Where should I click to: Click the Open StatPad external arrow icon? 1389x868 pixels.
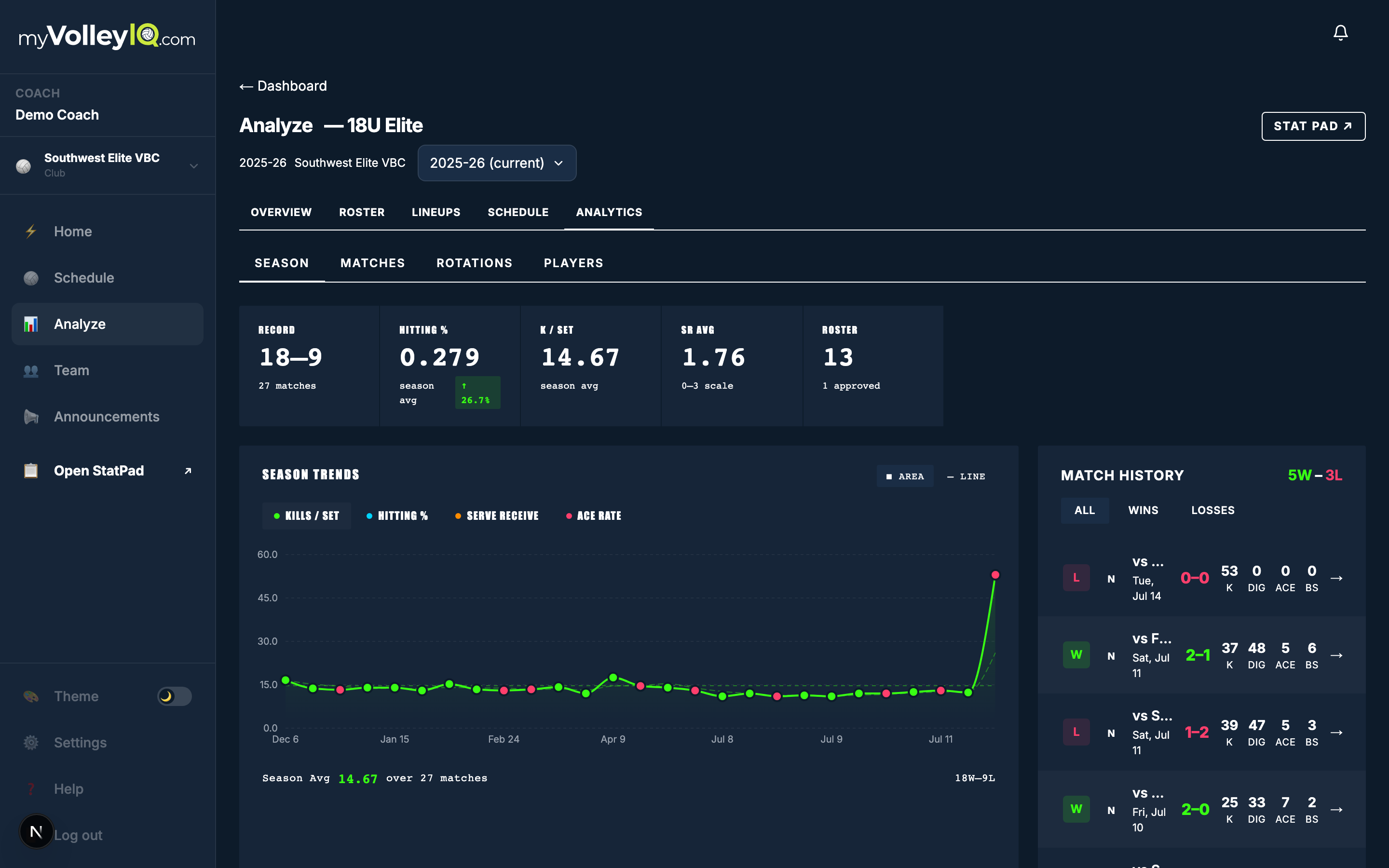(188, 471)
